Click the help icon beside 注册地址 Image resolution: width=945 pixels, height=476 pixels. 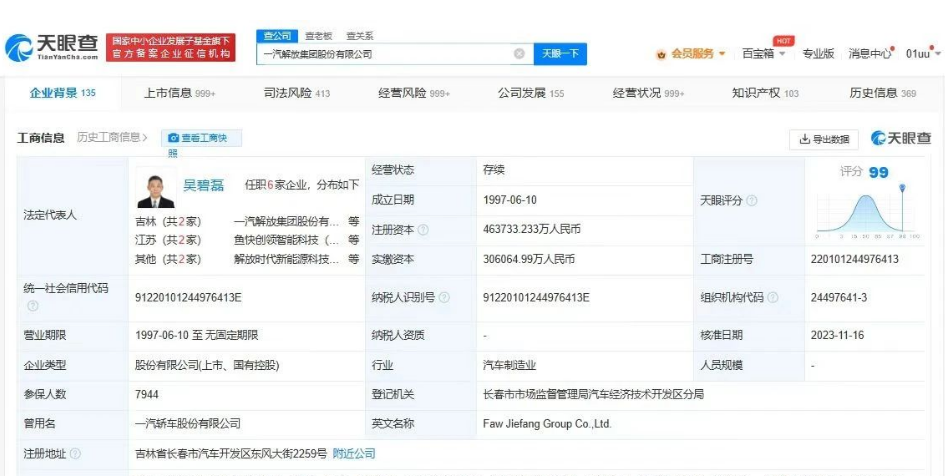tap(75, 454)
